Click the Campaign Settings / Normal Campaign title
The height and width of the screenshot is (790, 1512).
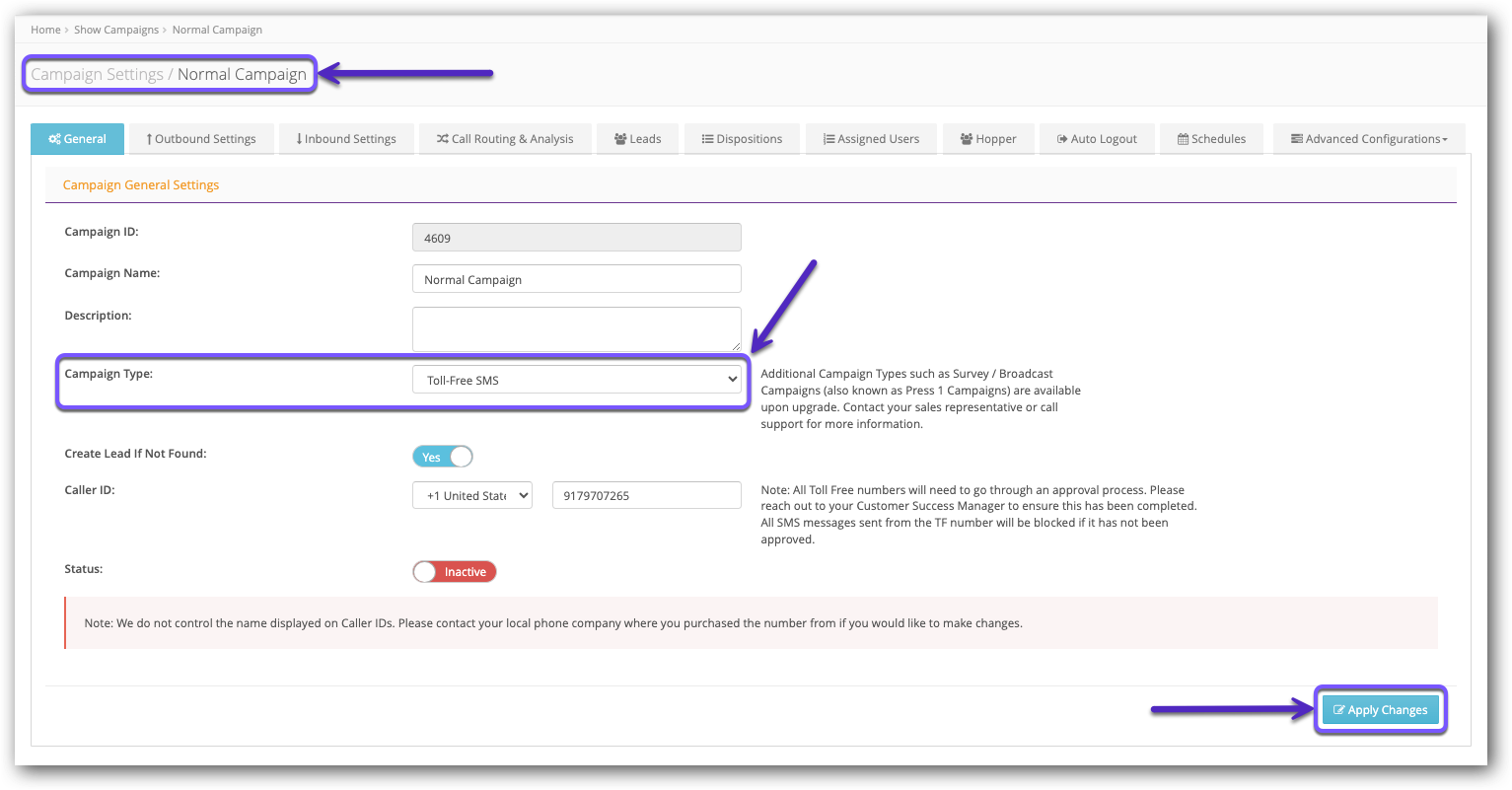(x=169, y=74)
